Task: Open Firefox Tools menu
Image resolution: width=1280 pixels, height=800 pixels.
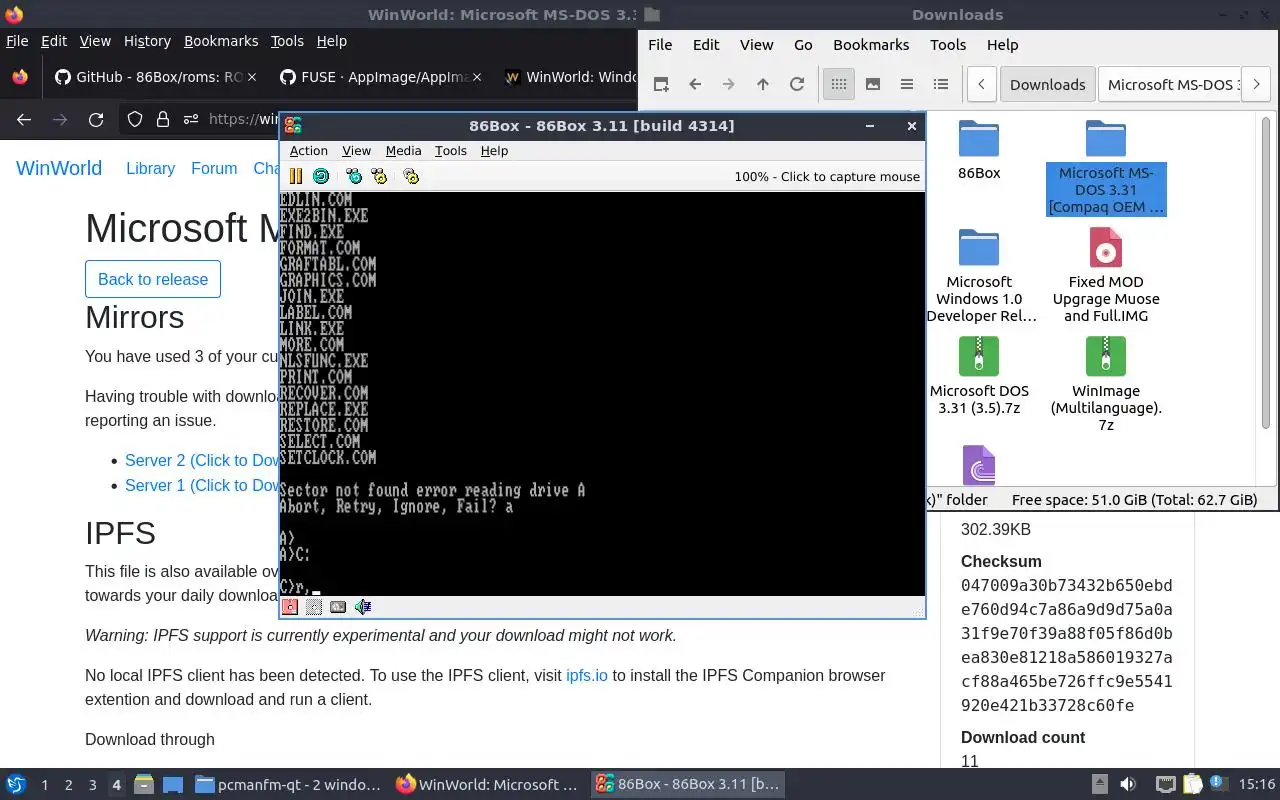Action: [x=287, y=41]
